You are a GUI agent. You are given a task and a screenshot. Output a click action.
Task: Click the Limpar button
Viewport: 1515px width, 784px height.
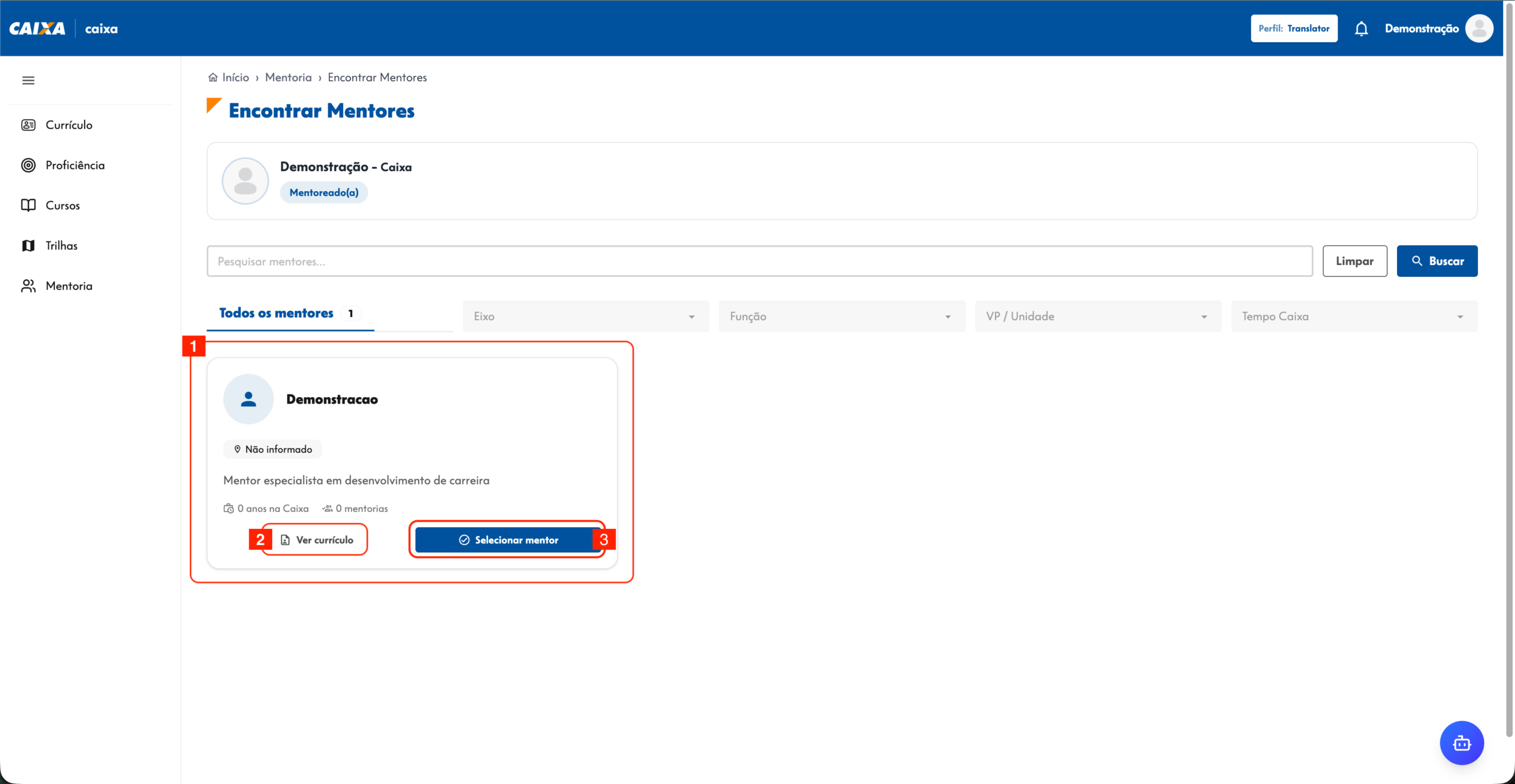1355,261
